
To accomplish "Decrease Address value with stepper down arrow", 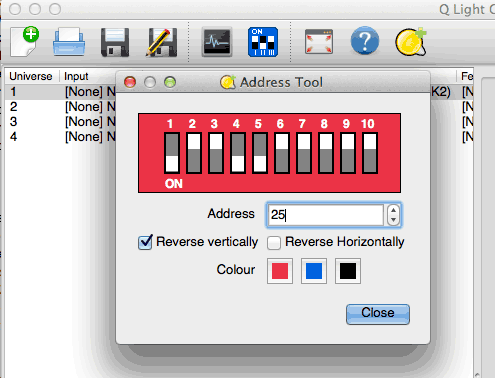I will (x=394, y=220).
